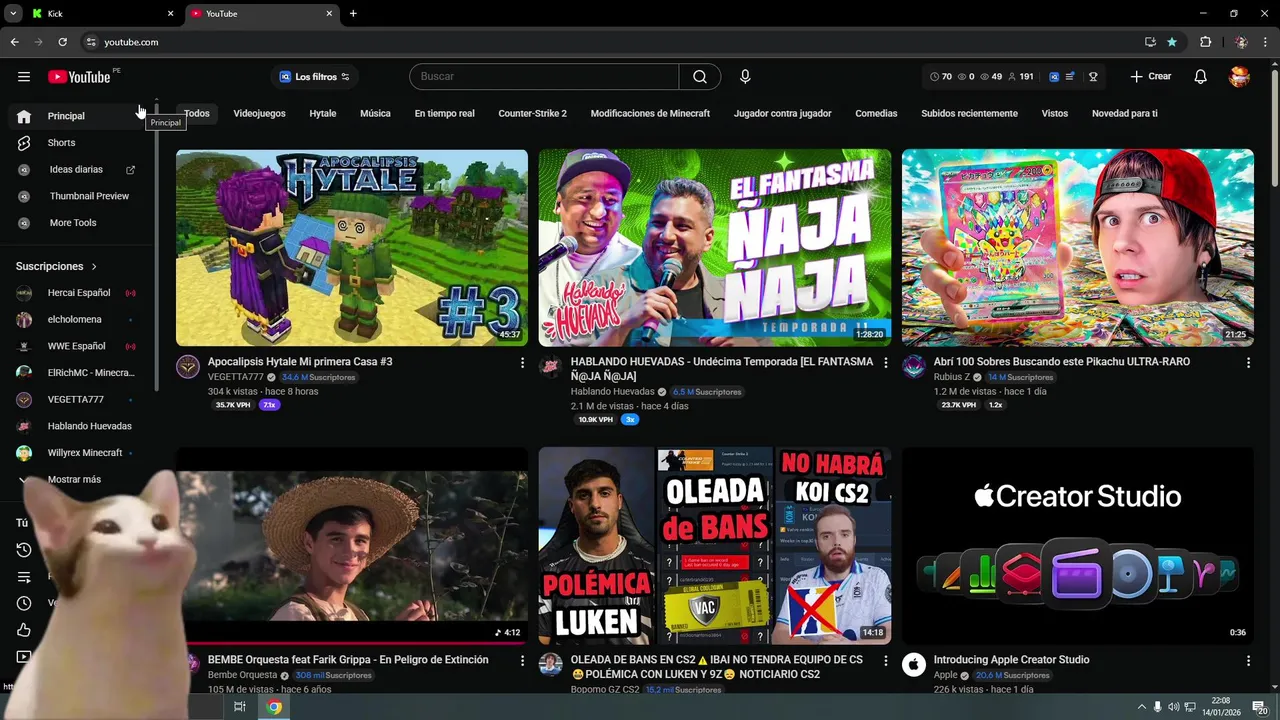This screenshot has height=720, width=1280.
Task: Open WWE Español subscription
Action: [76, 346]
